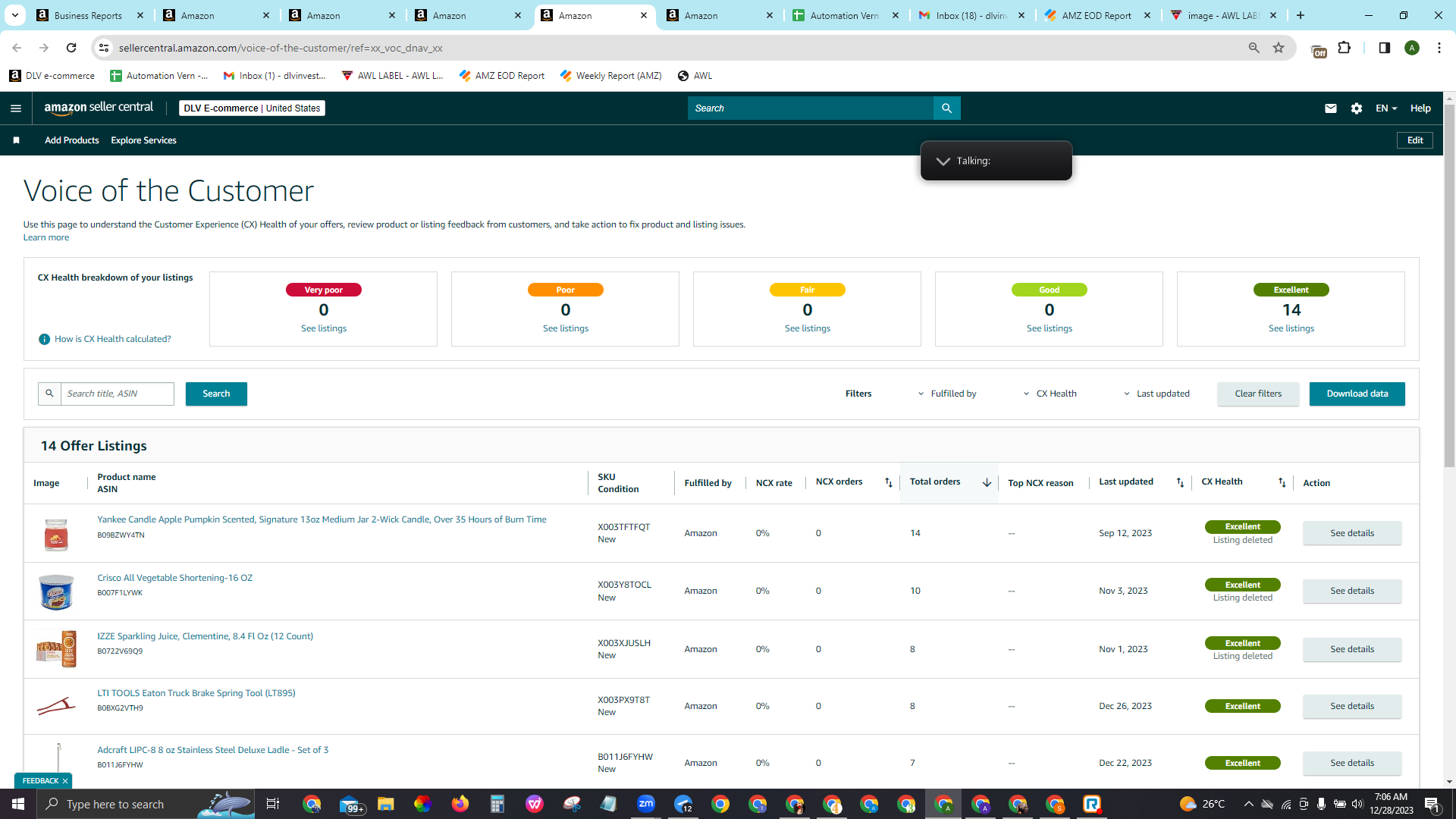Click the Seller Central top search field
This screenshot has height=819, width=1456.
click(x=811, y=108)
